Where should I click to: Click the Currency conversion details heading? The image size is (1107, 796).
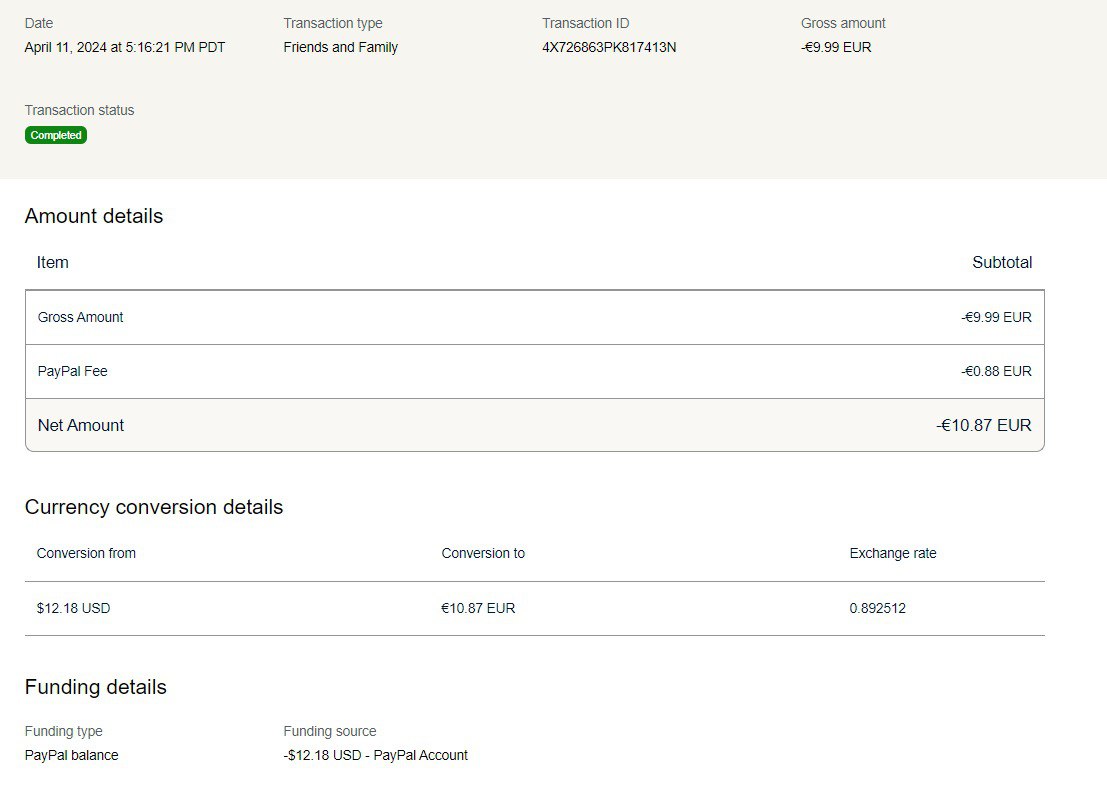[x=154, y=507]
